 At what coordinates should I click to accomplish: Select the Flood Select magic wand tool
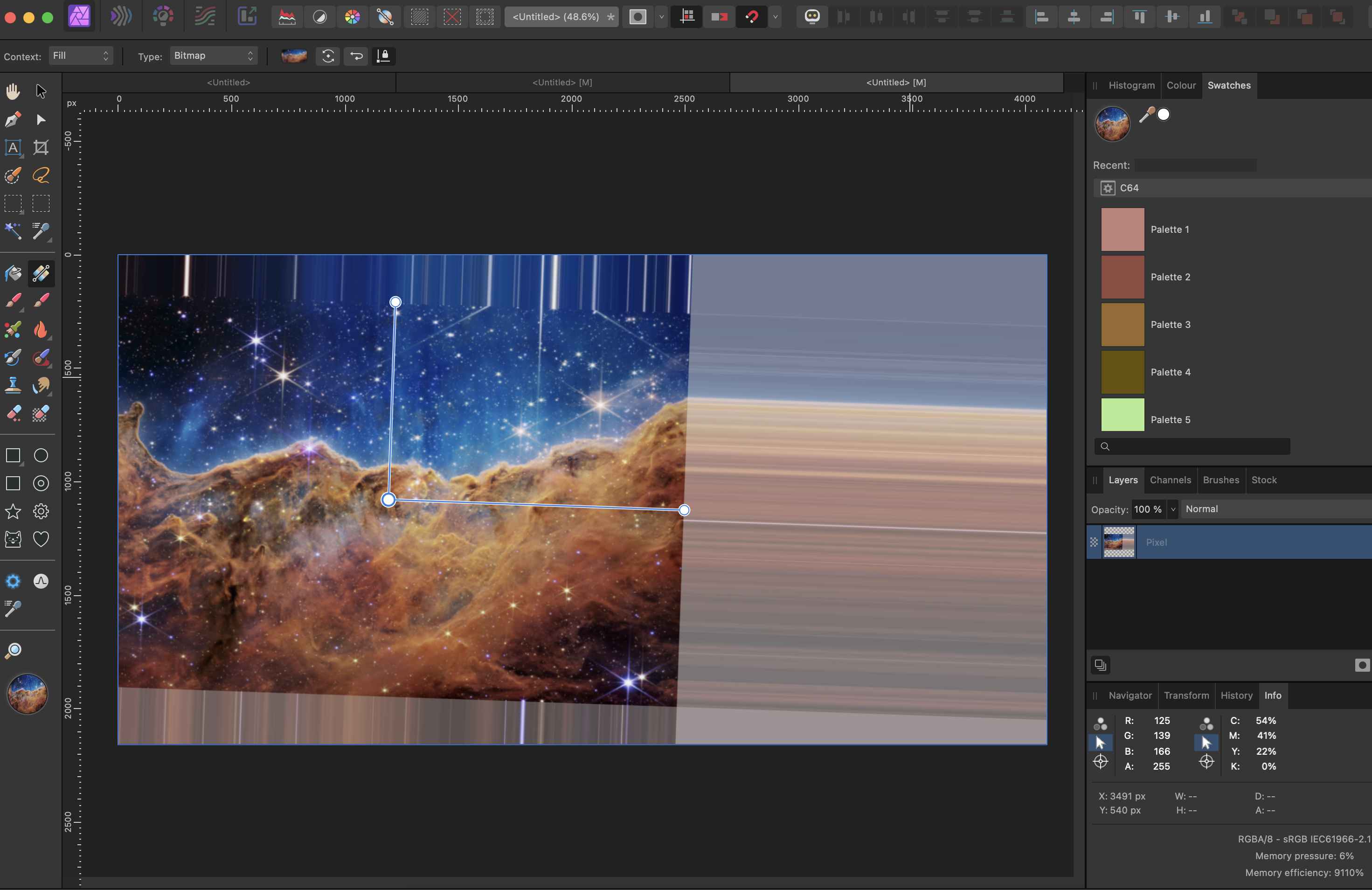point(13,231)
